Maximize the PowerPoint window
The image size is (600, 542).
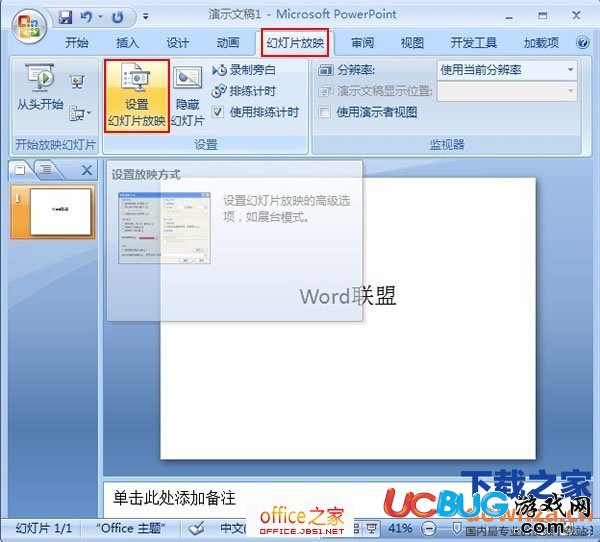[542, 16]
